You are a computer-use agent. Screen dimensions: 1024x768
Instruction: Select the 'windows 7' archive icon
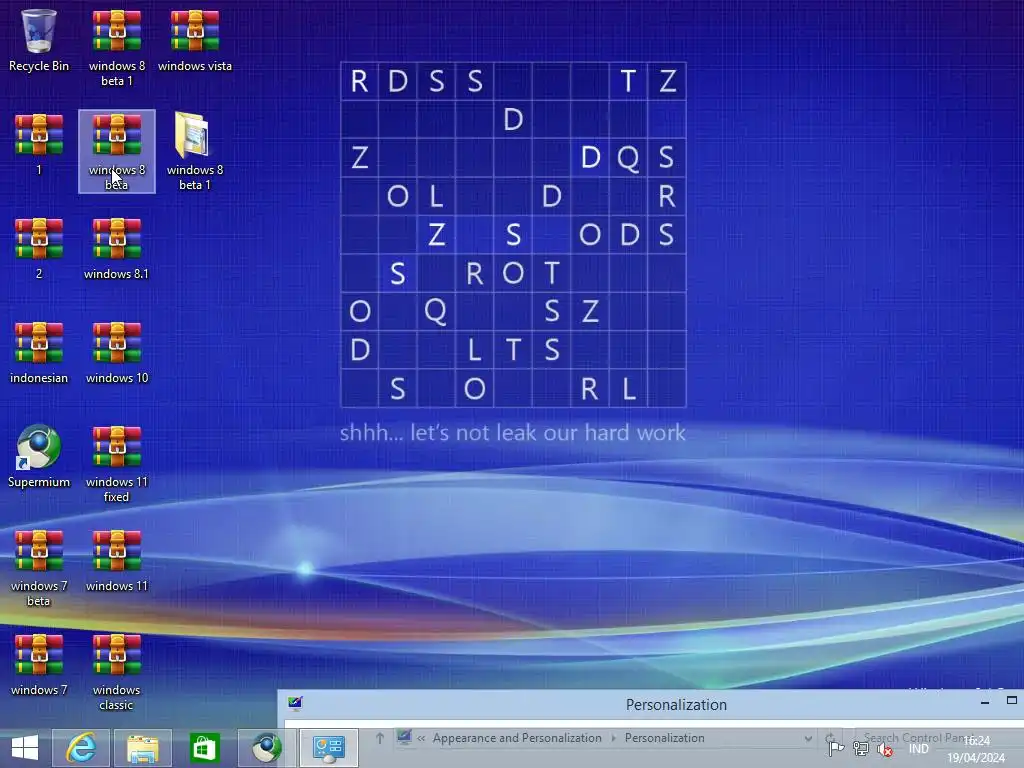39,664
